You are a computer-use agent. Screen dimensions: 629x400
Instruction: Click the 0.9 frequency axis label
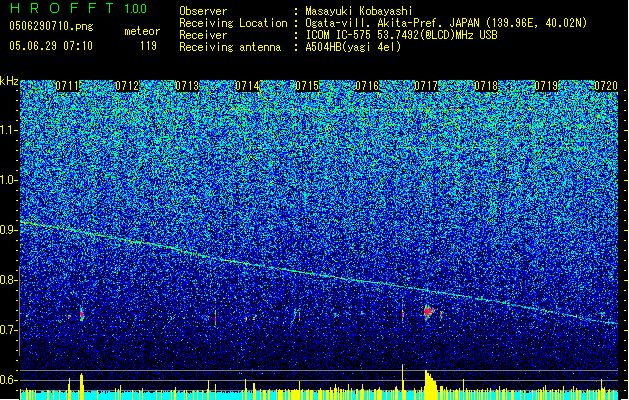pyautogui.click(x=8, y=230)
